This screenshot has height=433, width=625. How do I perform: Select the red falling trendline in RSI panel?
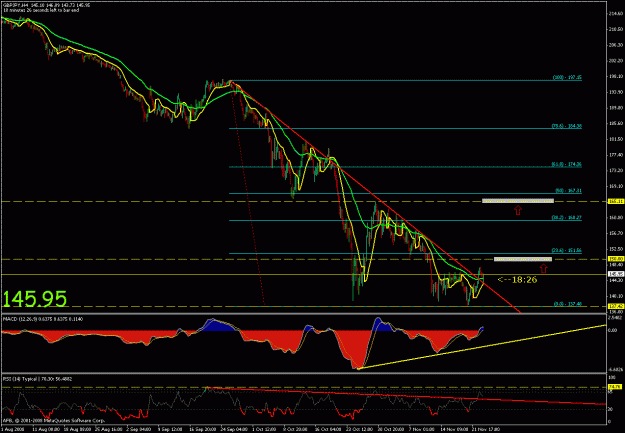pyautogui.click(x=407, y=396)
